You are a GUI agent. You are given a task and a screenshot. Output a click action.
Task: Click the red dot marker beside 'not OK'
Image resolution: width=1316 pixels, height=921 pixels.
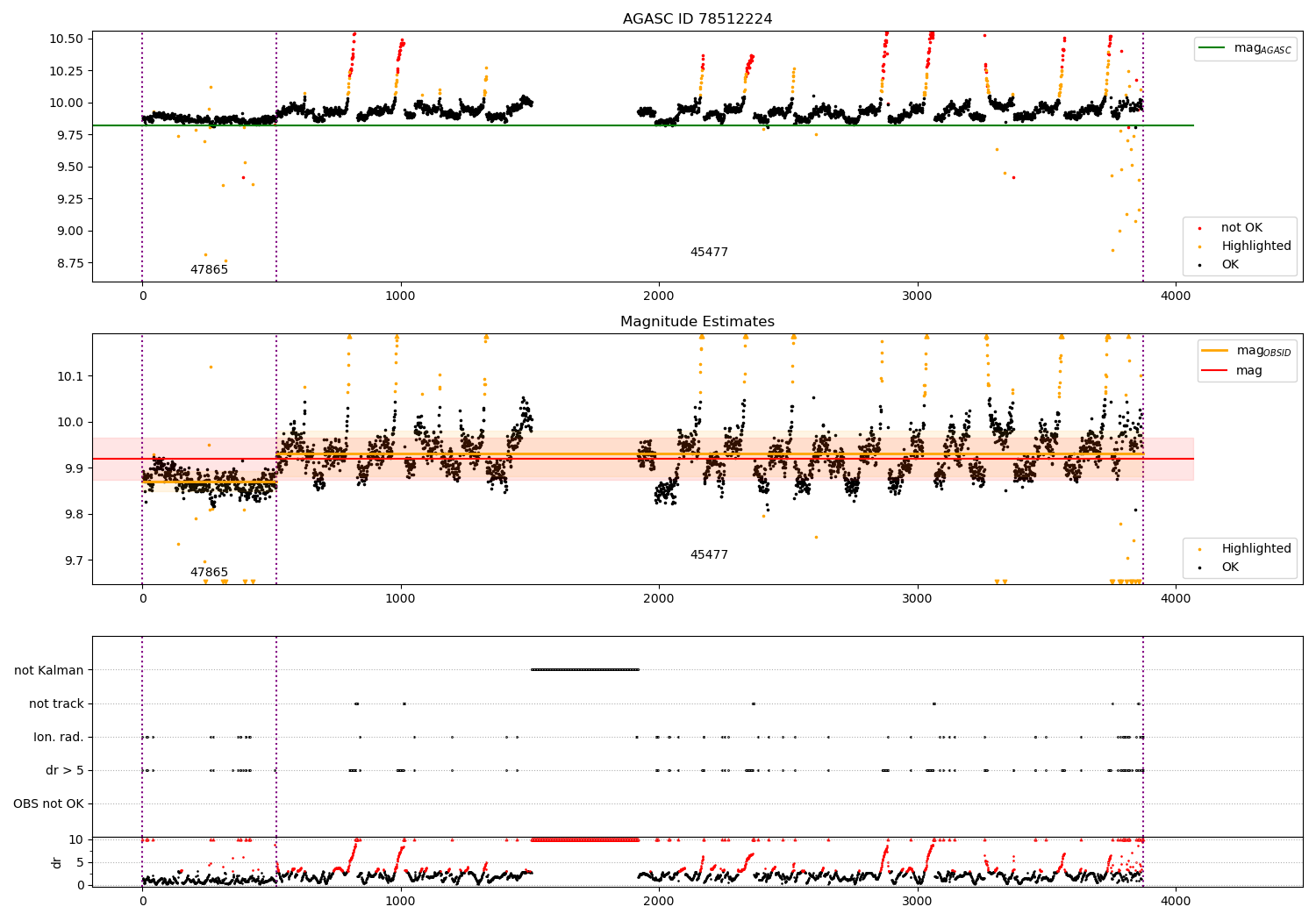click(x=1201, y=228)
